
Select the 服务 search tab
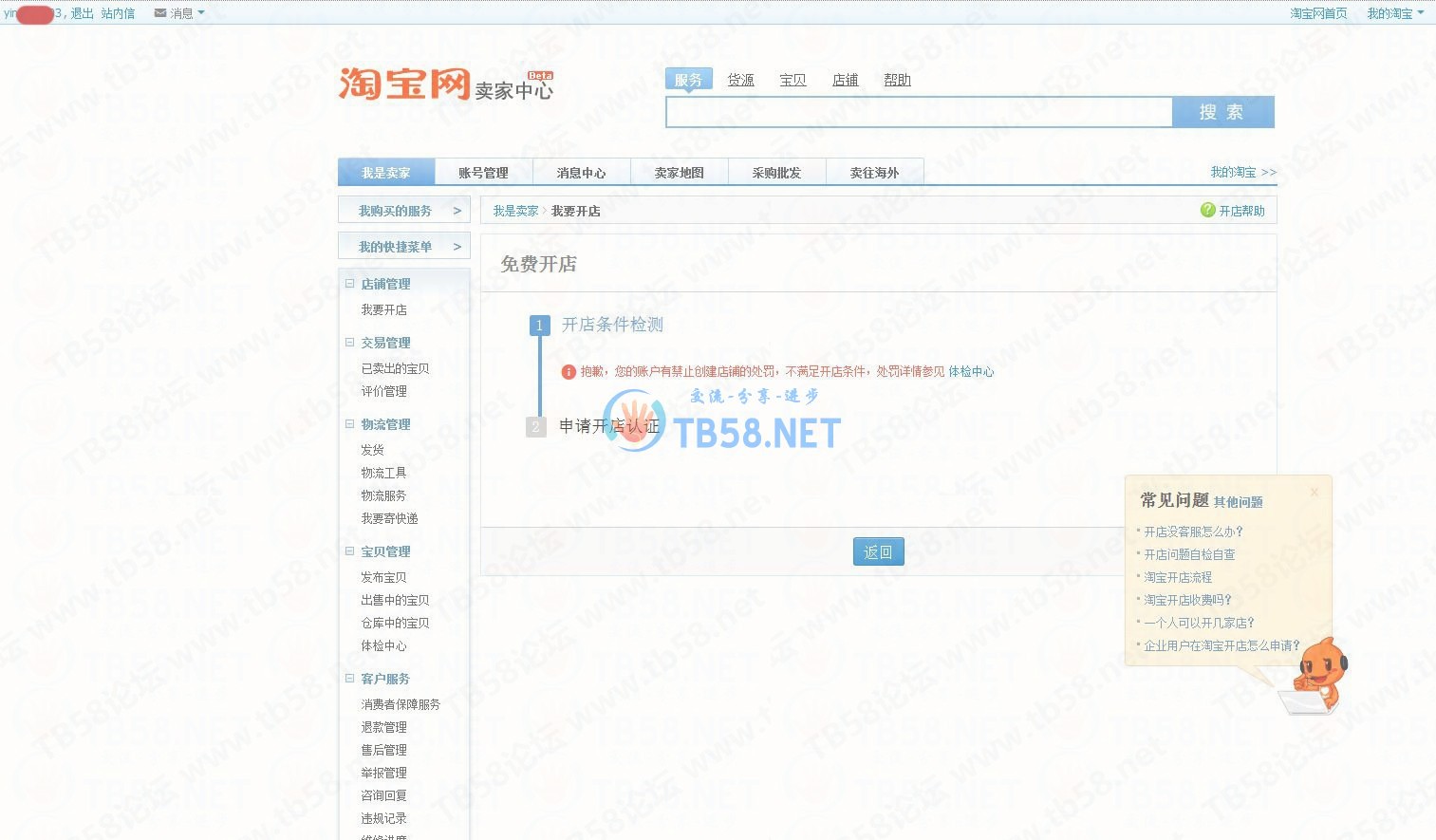click(x=688, y=80)
